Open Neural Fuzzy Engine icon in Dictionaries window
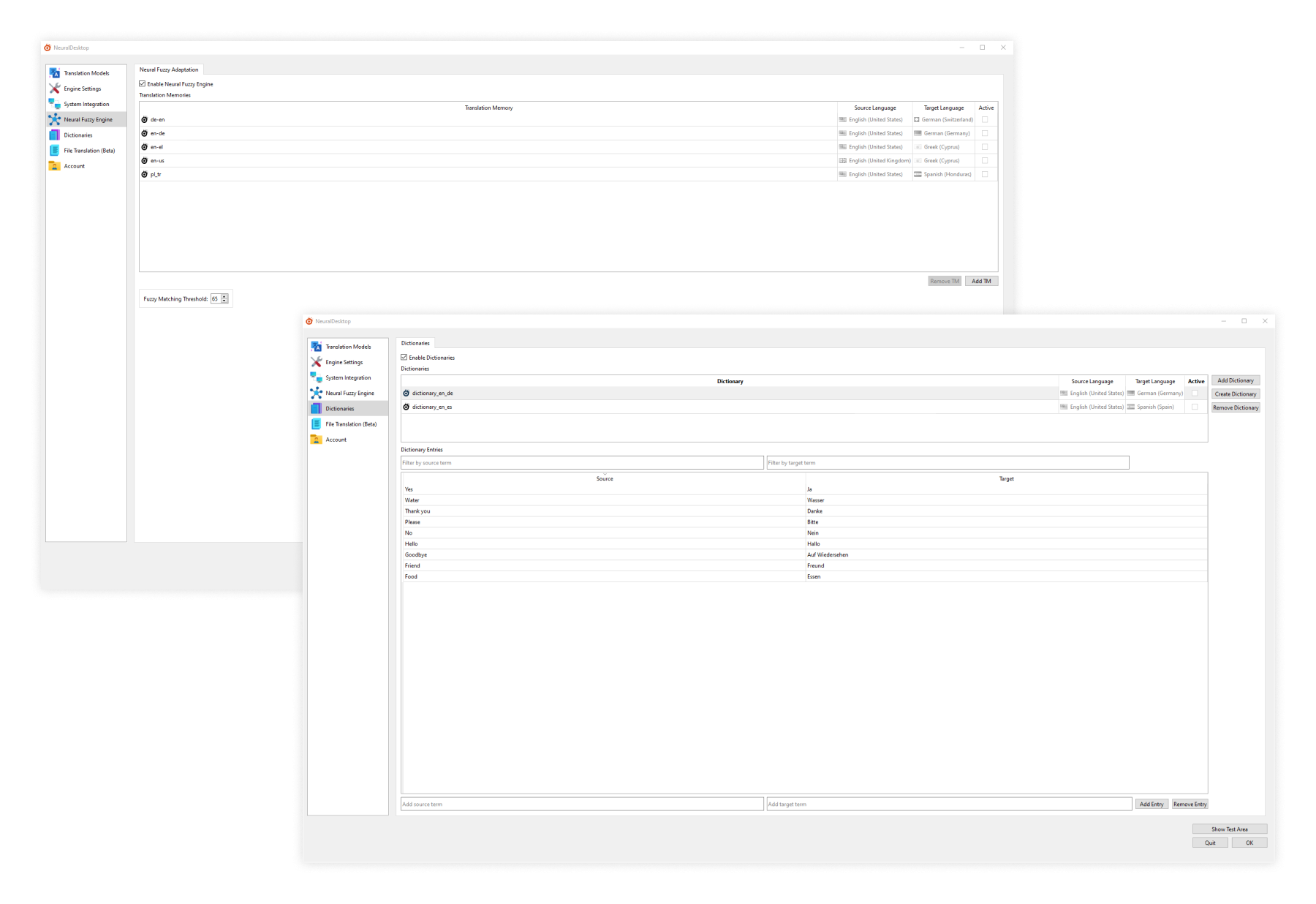Viewport: 1316px width, 904px height. coord(317,393)
